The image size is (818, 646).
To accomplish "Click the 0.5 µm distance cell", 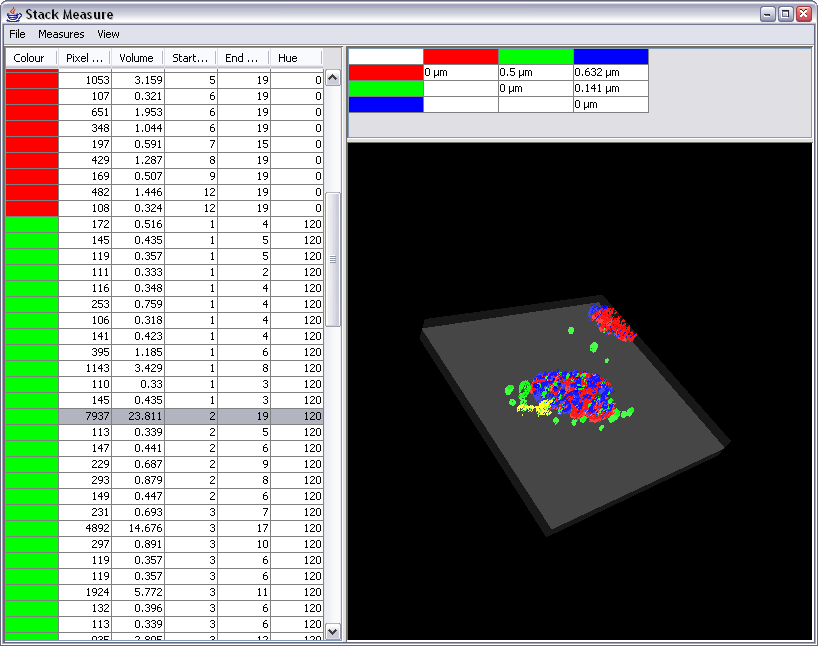I will (x=536, y=73).
